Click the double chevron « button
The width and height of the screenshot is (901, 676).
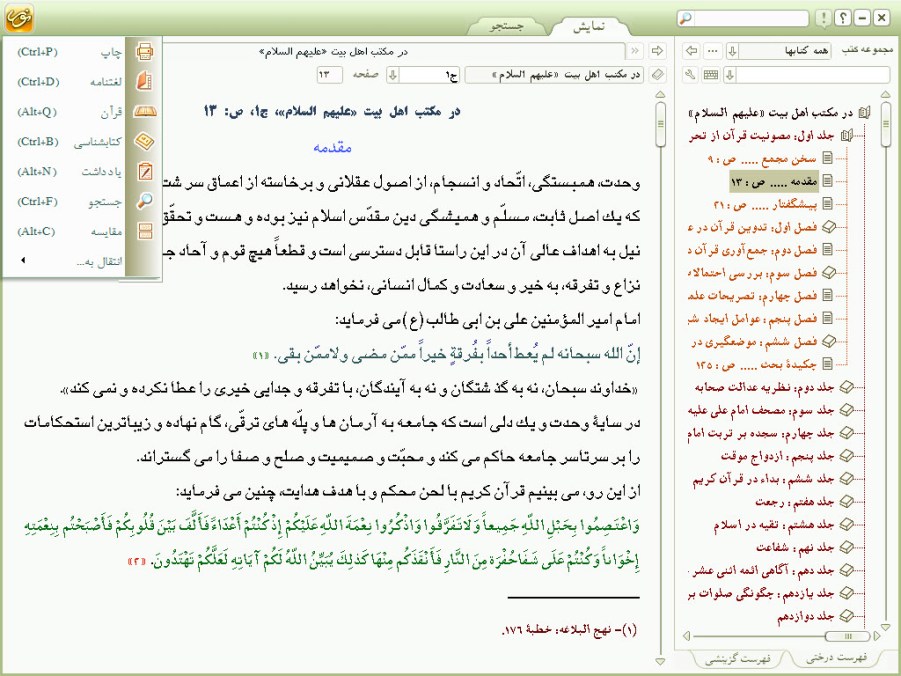click(635, 51)
